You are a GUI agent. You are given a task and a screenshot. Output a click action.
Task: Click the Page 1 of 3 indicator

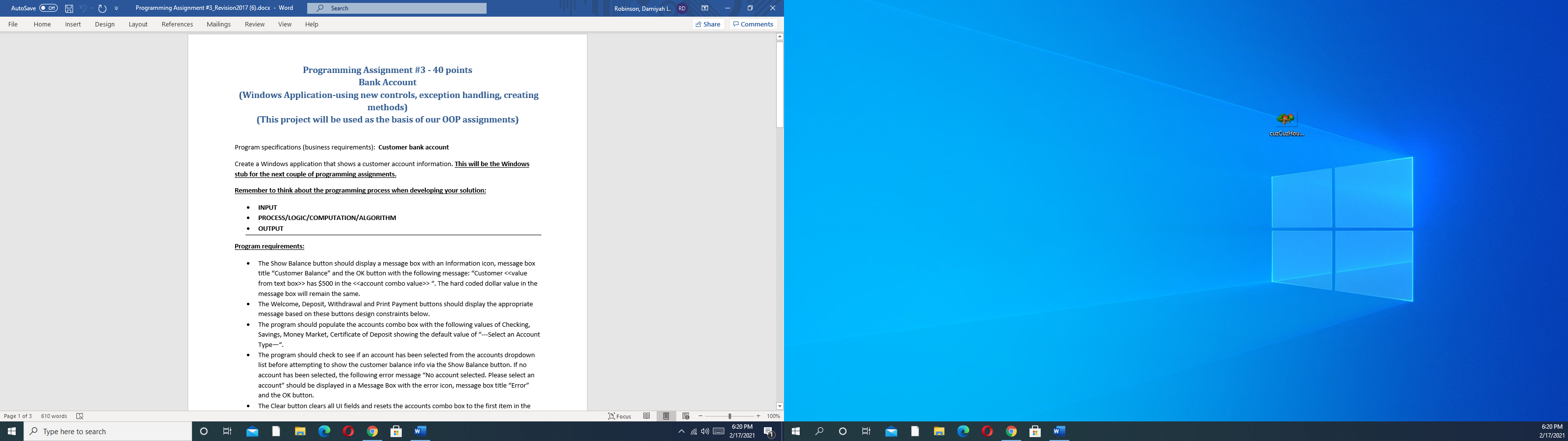[x=17, y=416]
